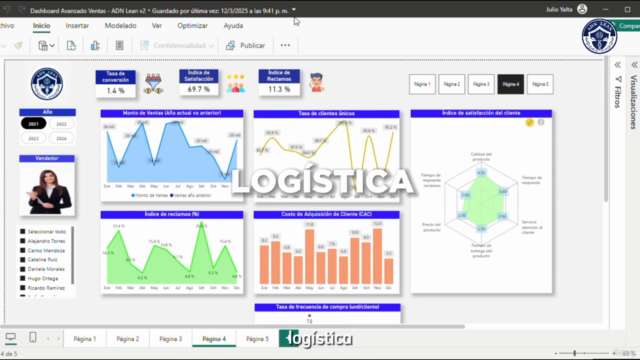
Task: Toggle the Carlos Mendoza checkbox
Action: click(x=23, y=250)
